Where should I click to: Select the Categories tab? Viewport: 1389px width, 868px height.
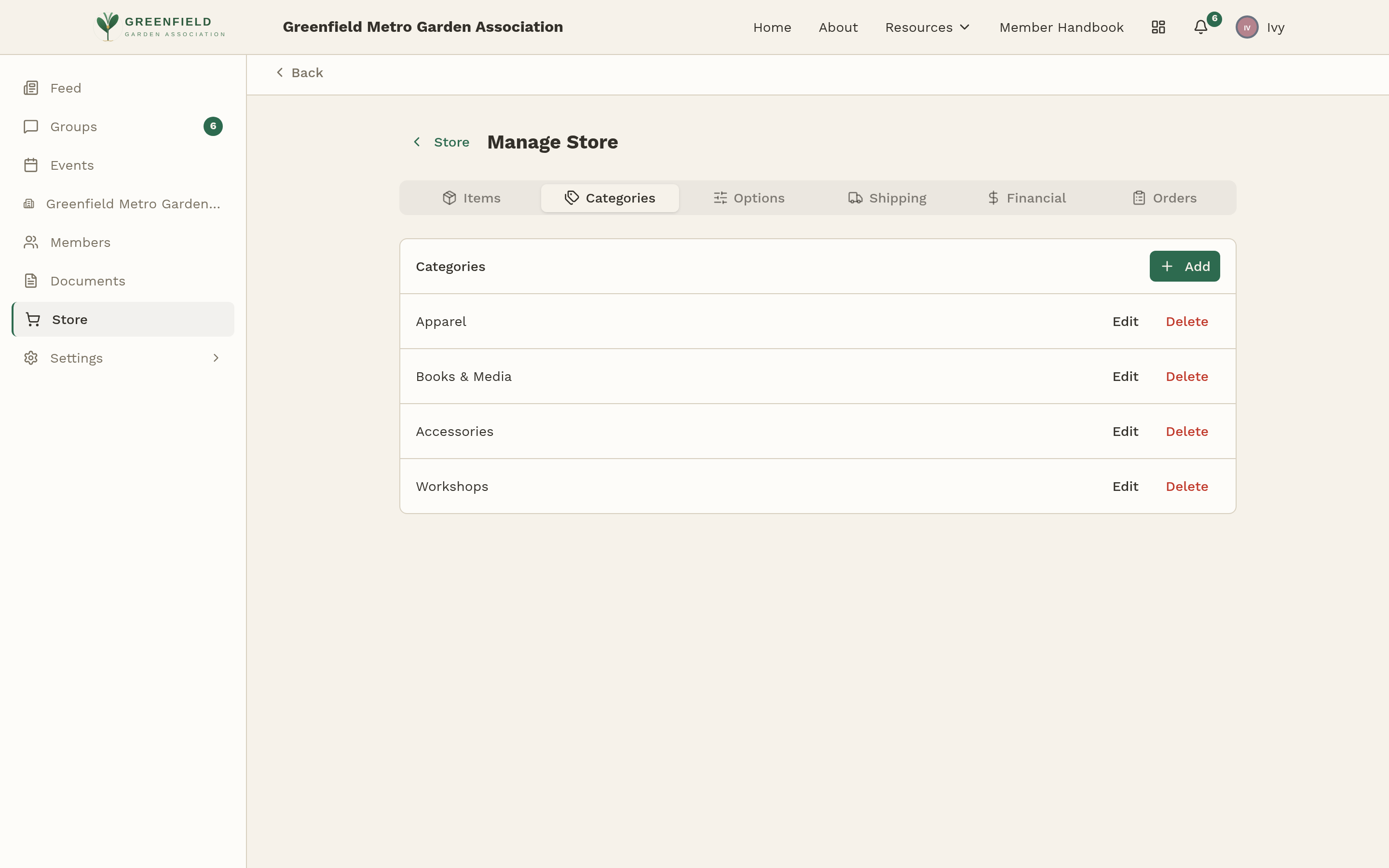point(610,198)
